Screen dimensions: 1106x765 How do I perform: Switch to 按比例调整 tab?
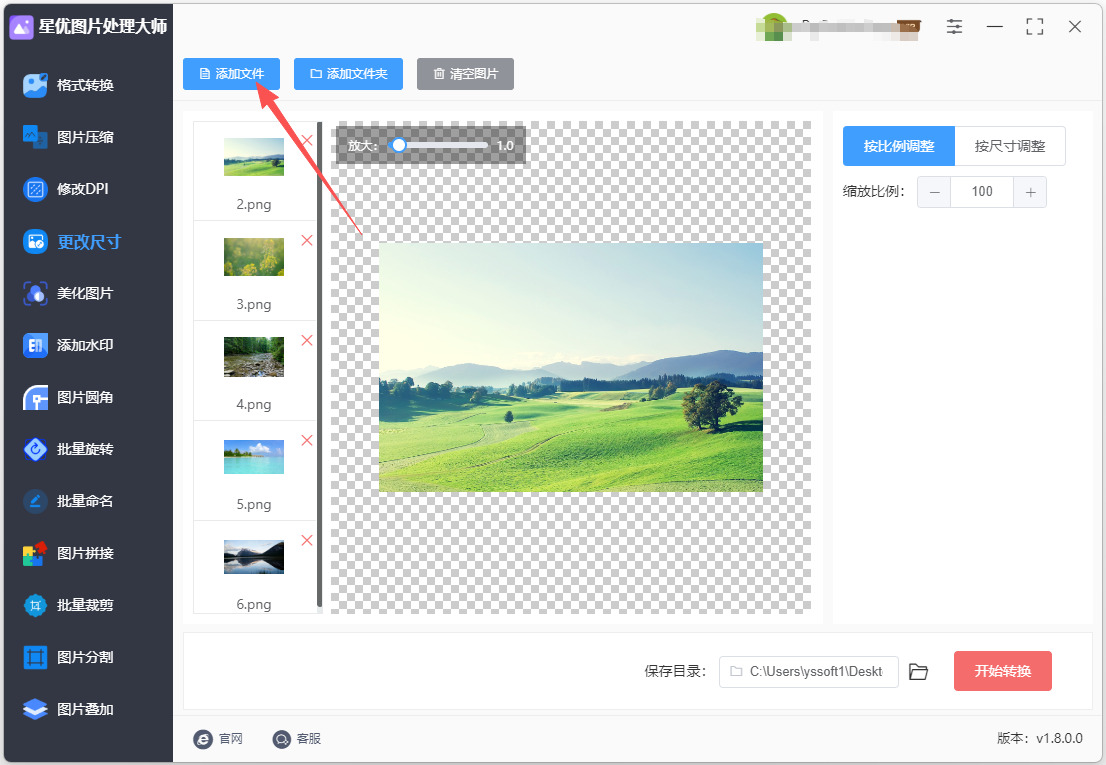(x=899, y=146)
